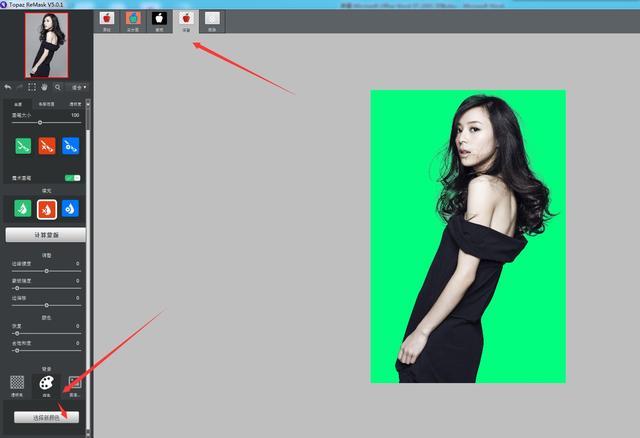Open the middle color range panel tab

pyautogui.click(x=46, y=104)
